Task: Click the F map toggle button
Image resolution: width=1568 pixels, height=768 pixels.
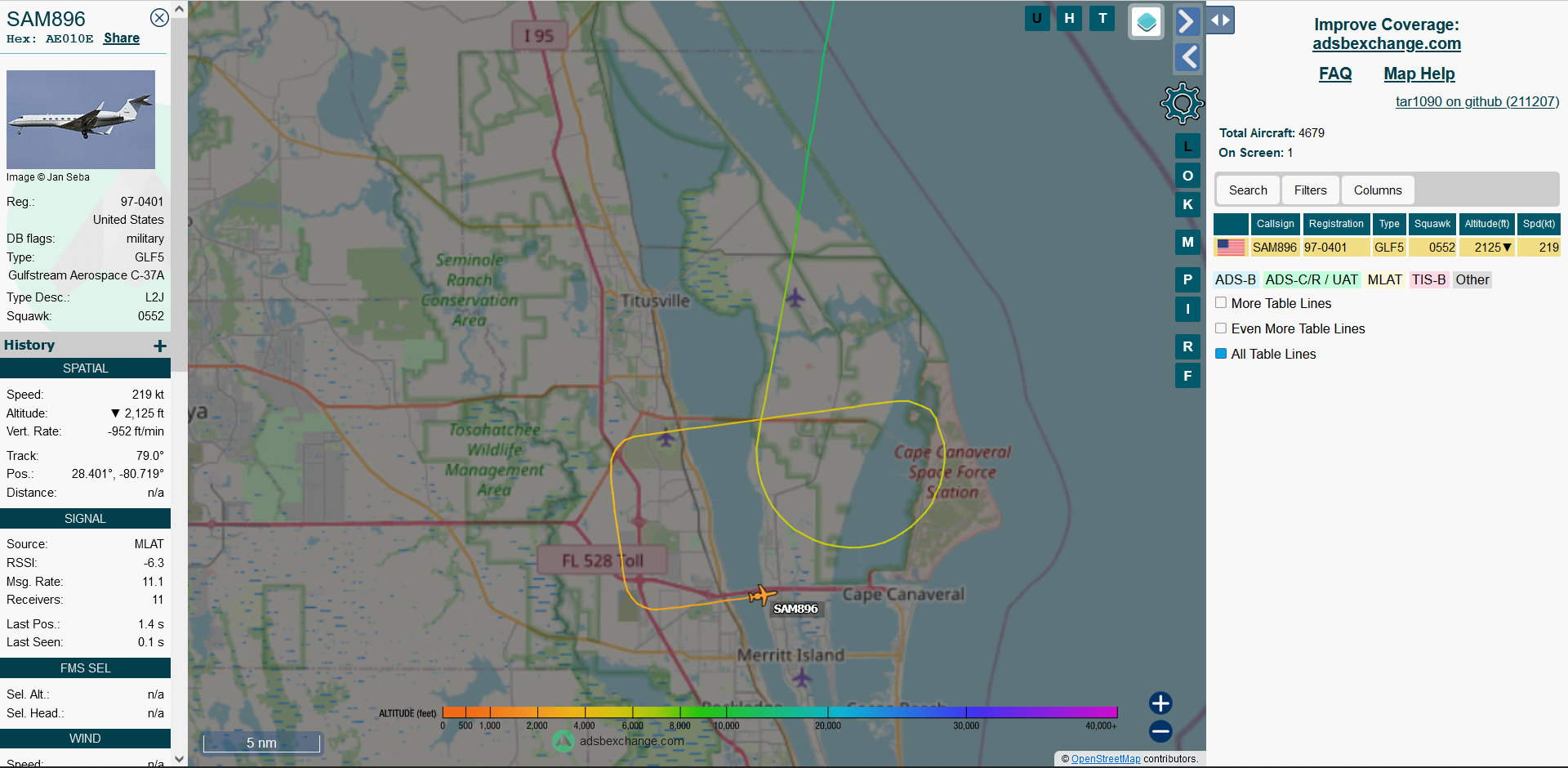Action: (1187, 376)
